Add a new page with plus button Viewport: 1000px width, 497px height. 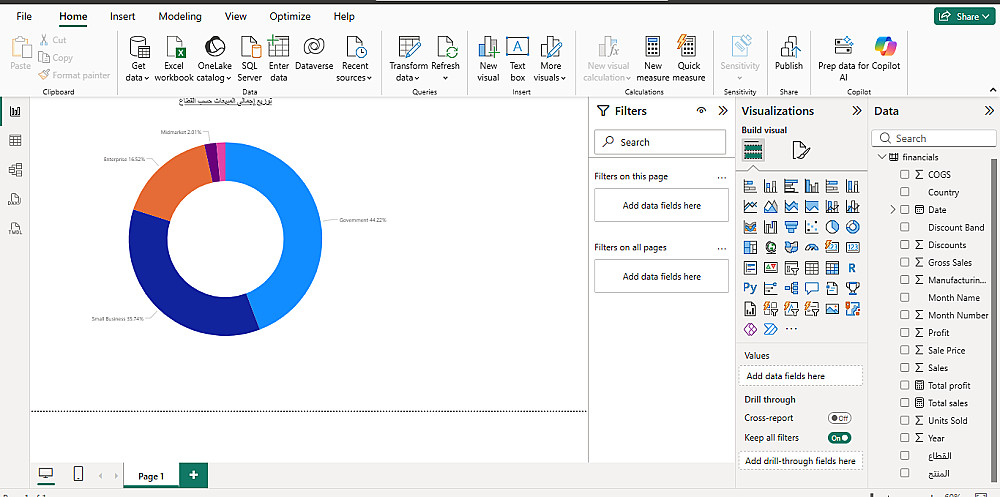point(193,475)
